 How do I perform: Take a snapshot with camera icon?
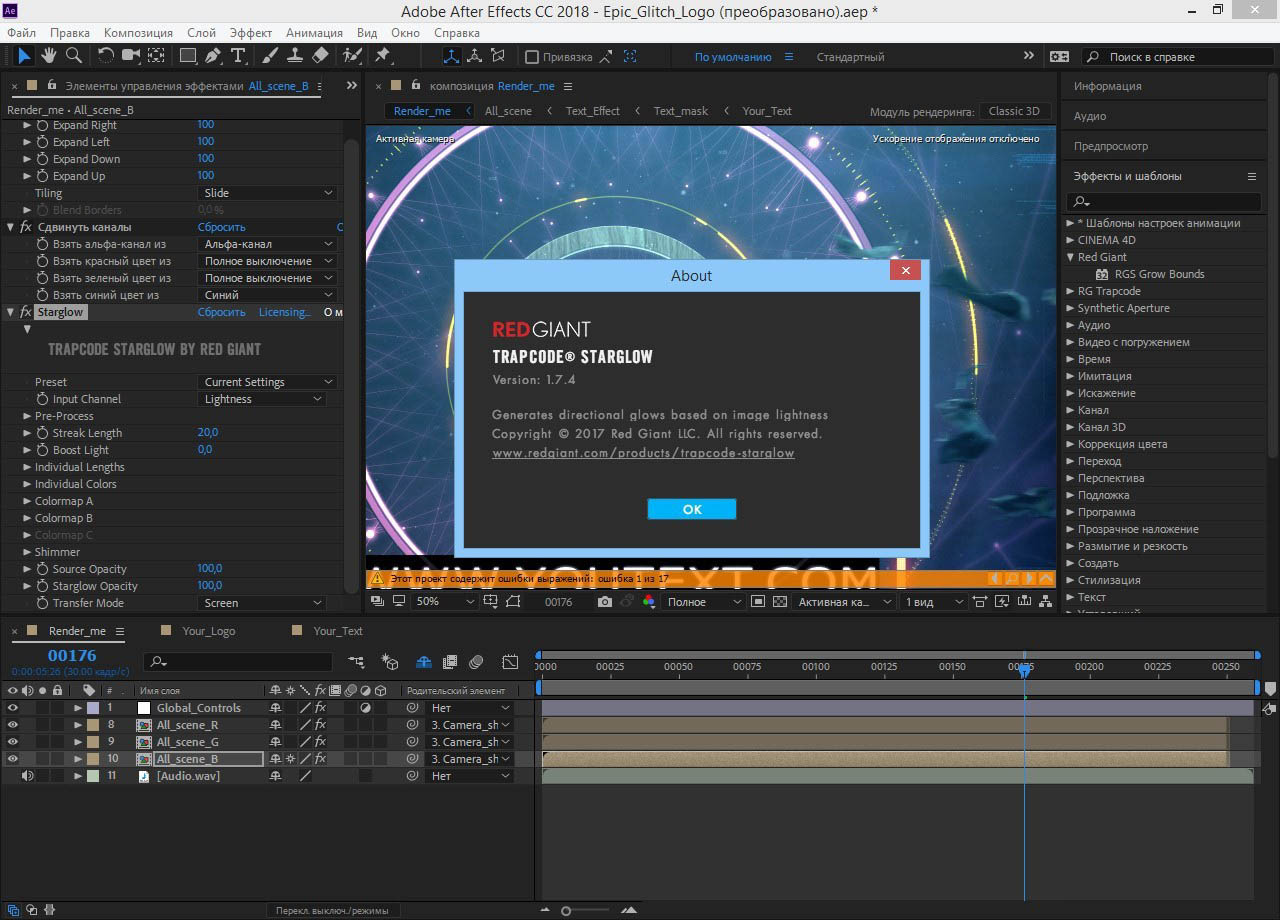tap(605, 602)
